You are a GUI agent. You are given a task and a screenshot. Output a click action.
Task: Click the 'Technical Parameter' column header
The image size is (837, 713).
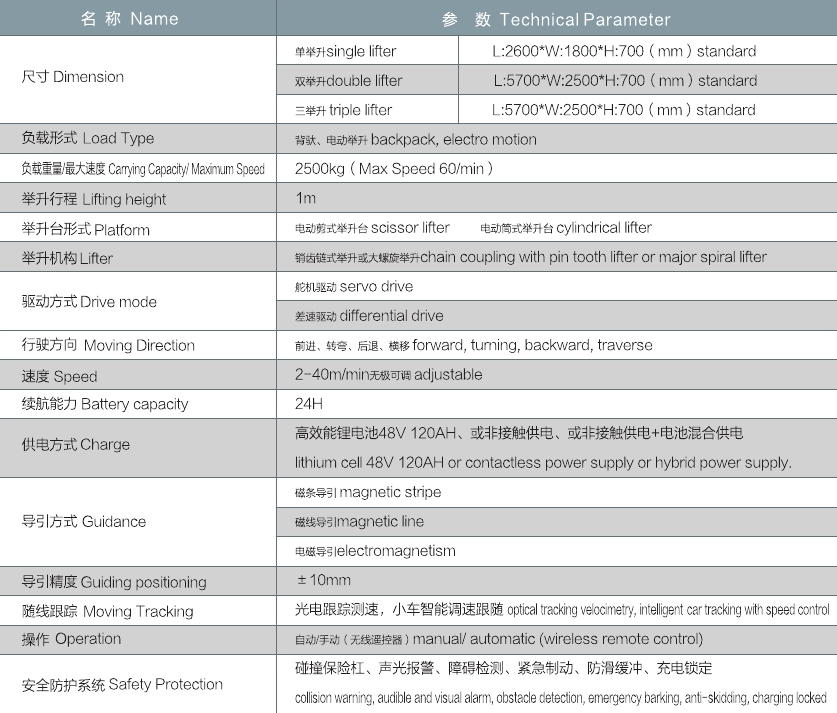(x=556, y=19)
